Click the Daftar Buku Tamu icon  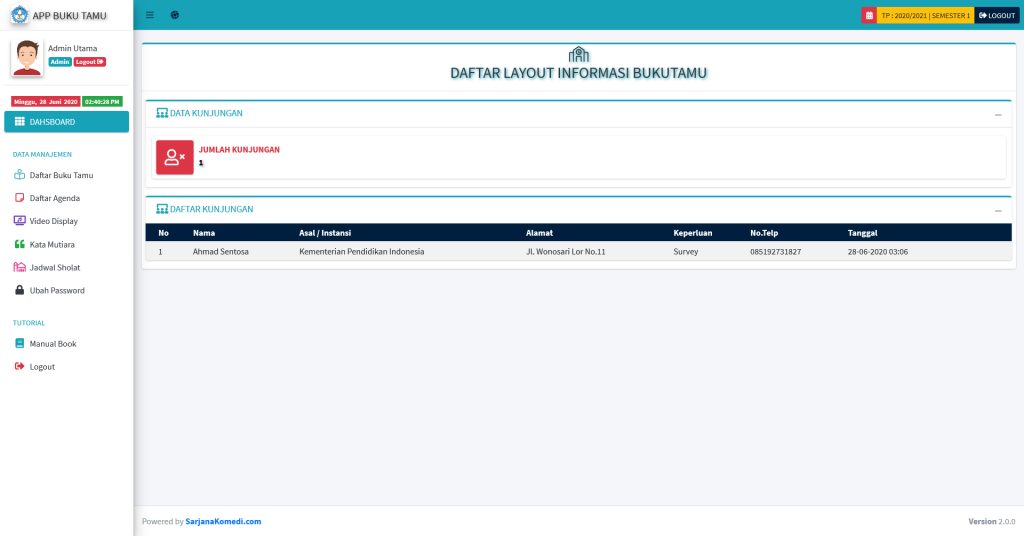pos(20,175)
